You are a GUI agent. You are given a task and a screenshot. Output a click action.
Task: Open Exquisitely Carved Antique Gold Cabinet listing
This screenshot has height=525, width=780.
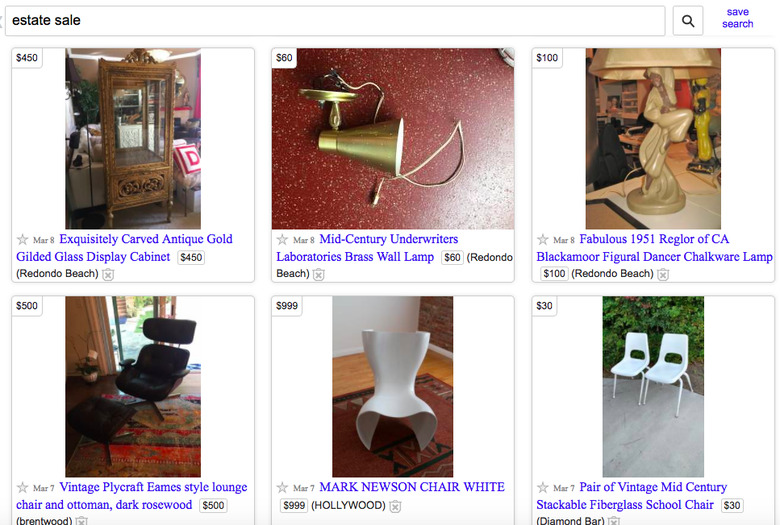click(x=124, y=248)
